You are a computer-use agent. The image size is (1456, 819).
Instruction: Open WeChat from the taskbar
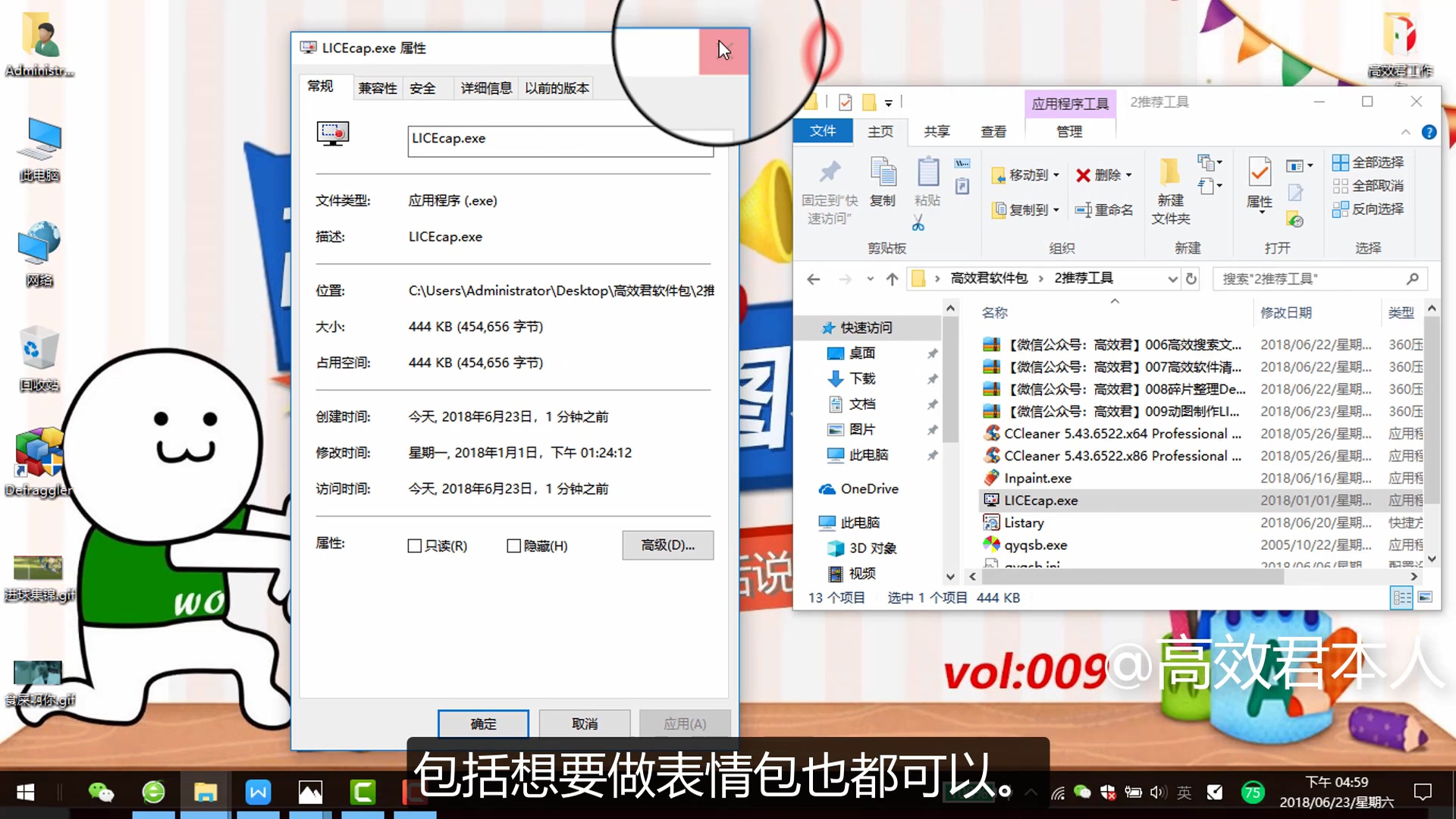(101, 792)
